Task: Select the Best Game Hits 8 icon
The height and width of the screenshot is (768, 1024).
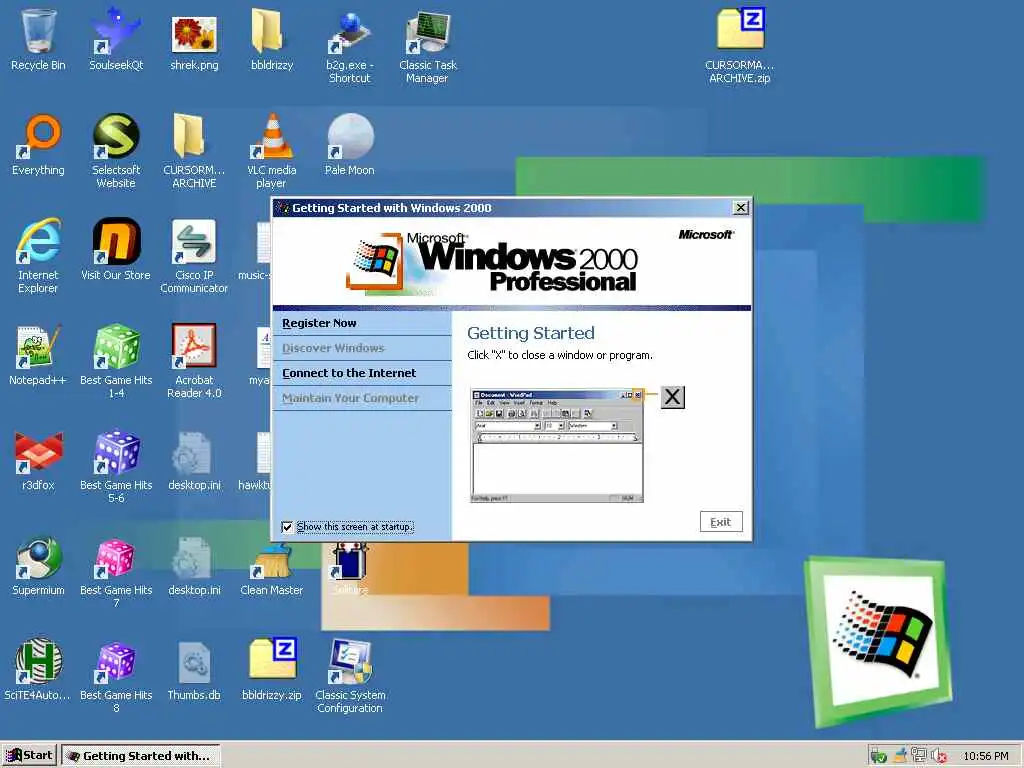Action: tap(116, 662)
